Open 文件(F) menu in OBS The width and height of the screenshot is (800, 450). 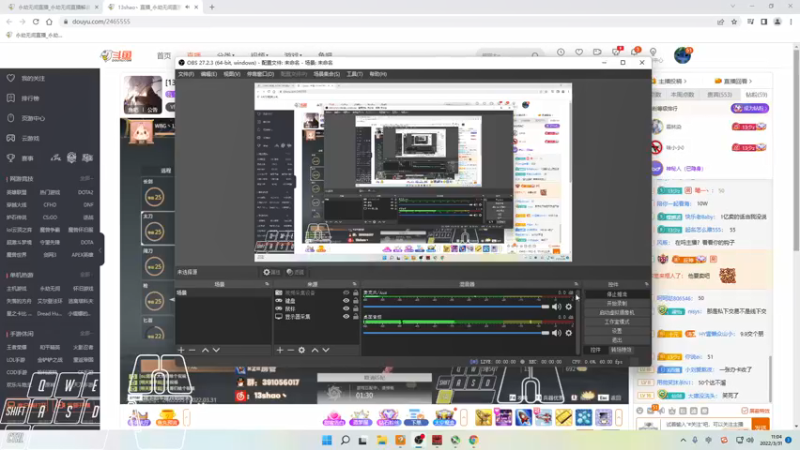[x=186, y=74]
